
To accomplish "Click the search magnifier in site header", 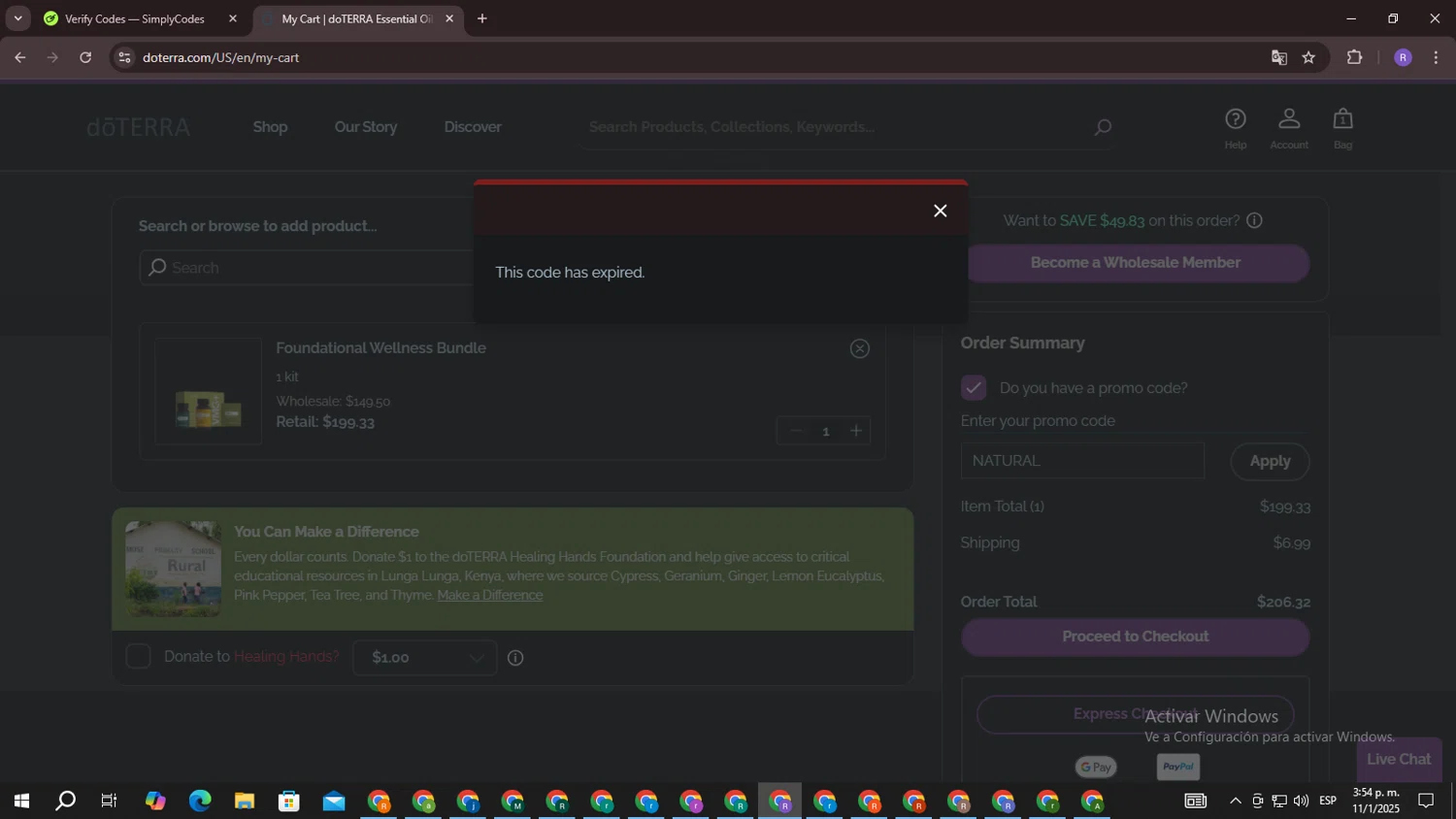I will (x=1102, y=127).
